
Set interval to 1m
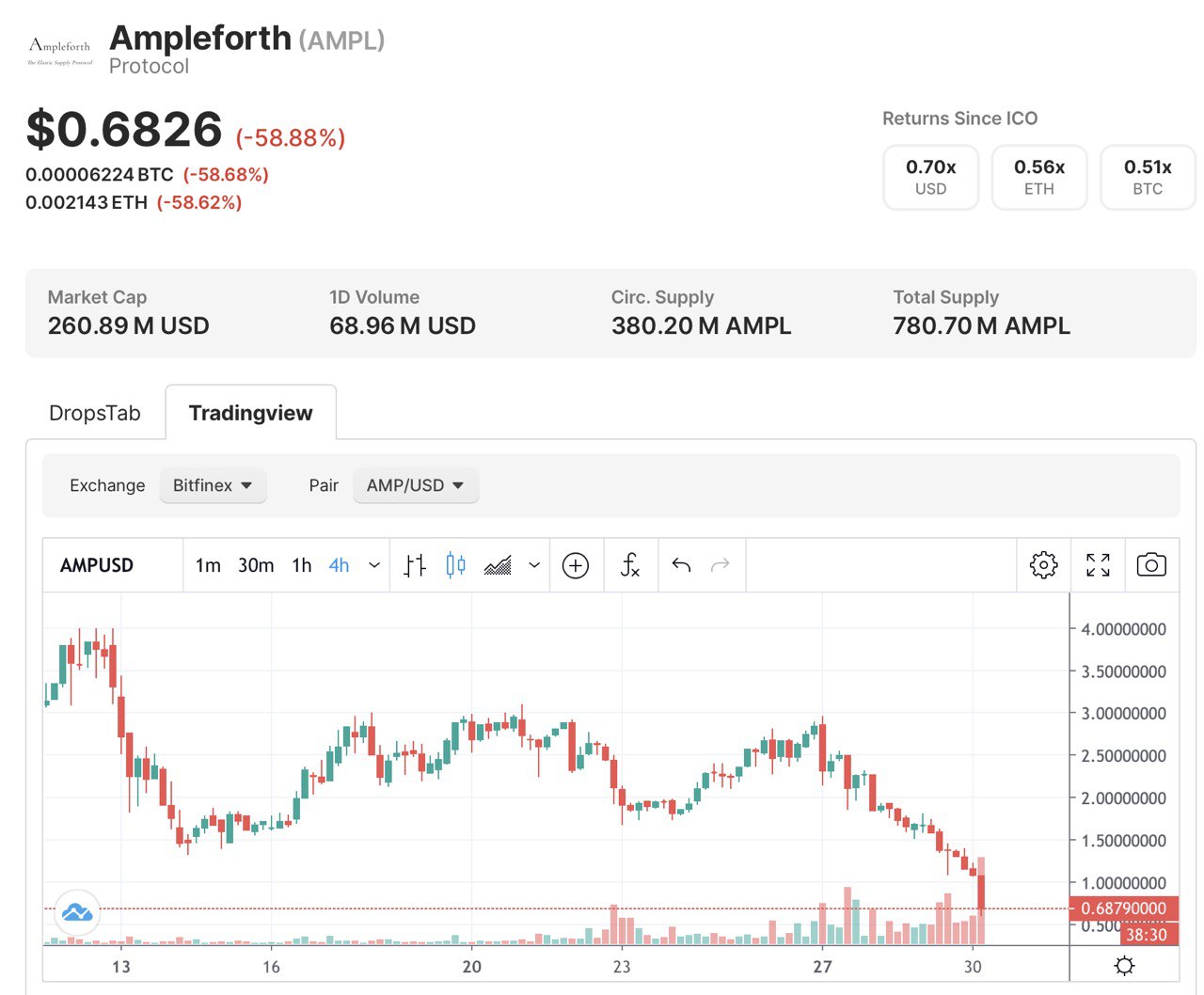(208, 565)
